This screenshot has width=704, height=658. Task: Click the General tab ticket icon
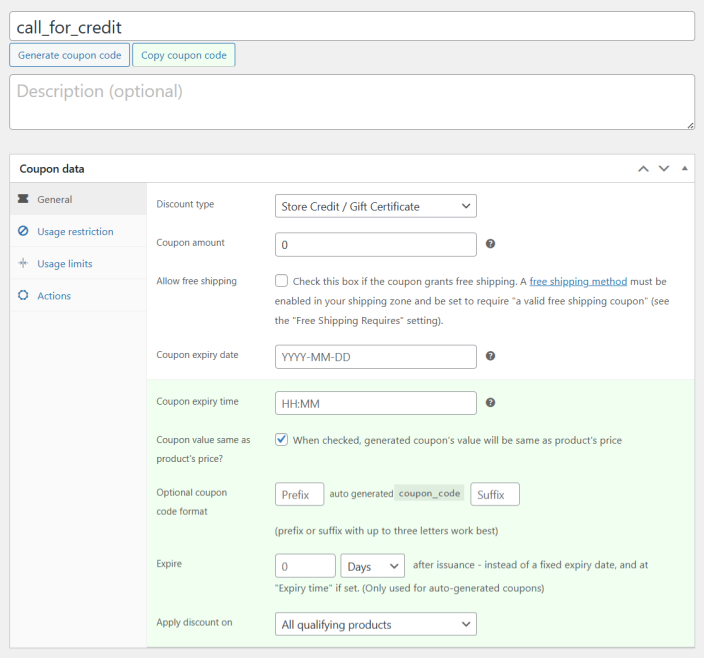(23, 199)
